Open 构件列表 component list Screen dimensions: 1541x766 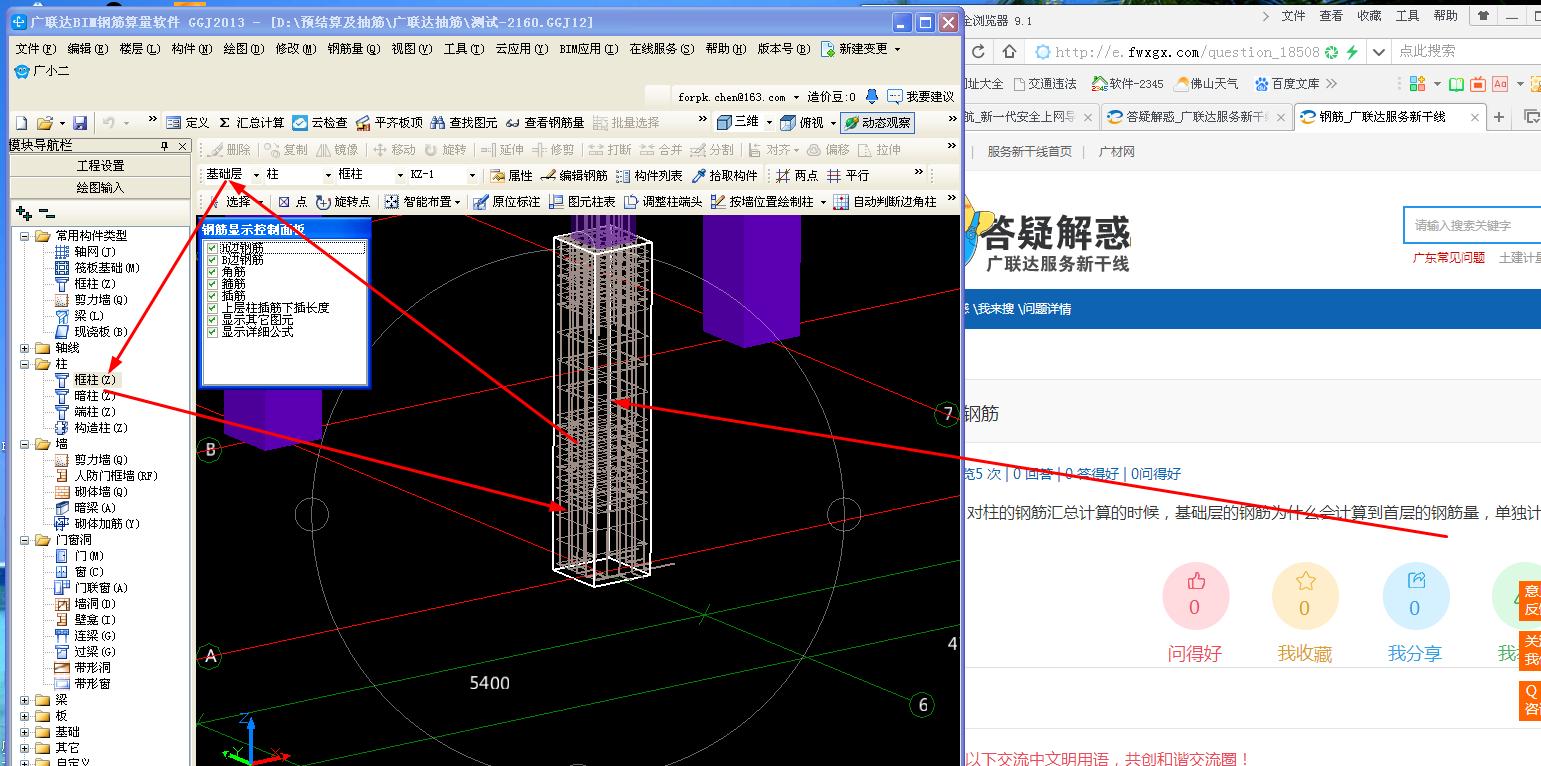coord(649,175)
